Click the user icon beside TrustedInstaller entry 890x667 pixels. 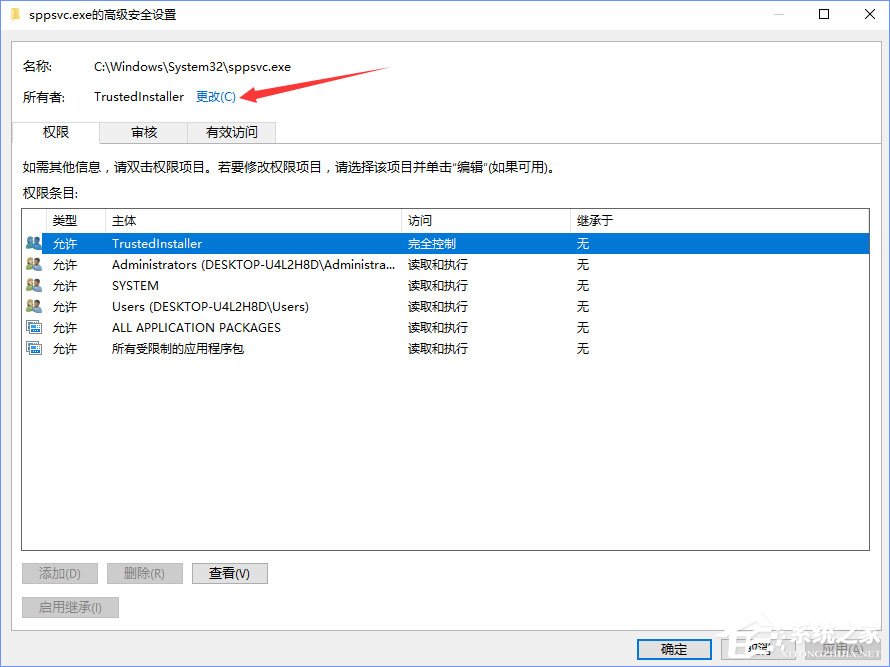[33, 243]
